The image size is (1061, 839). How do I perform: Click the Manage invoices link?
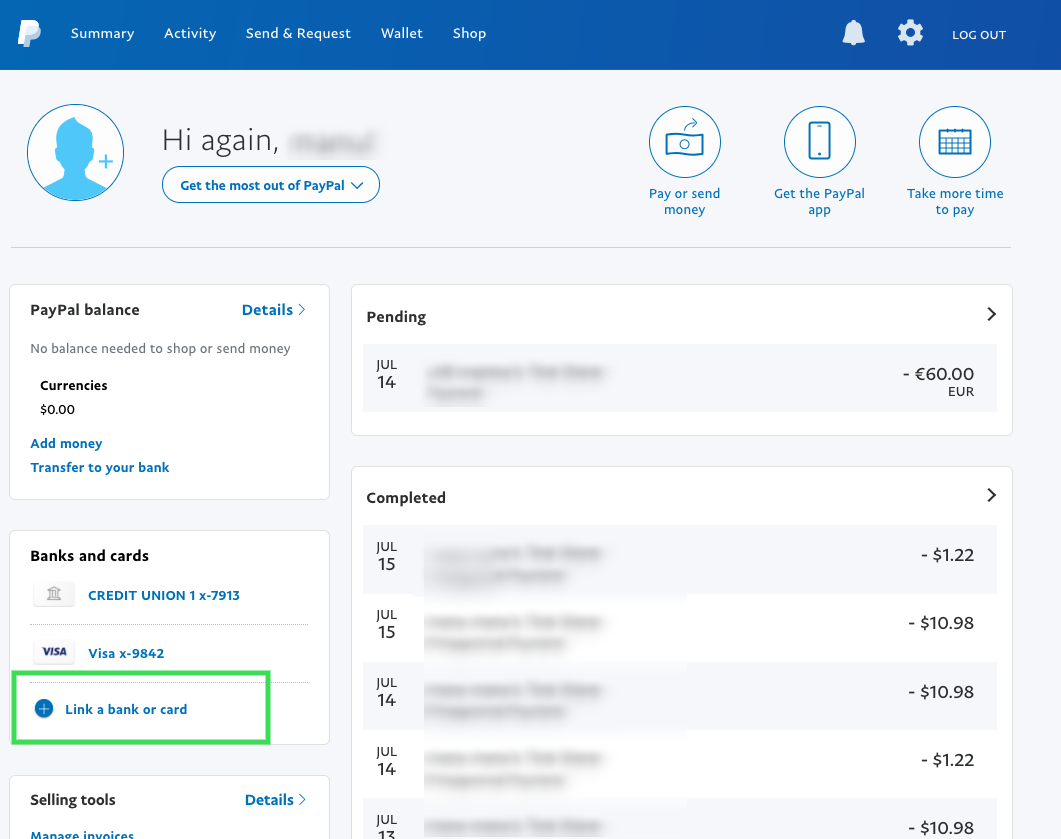(x=83, y=834)
